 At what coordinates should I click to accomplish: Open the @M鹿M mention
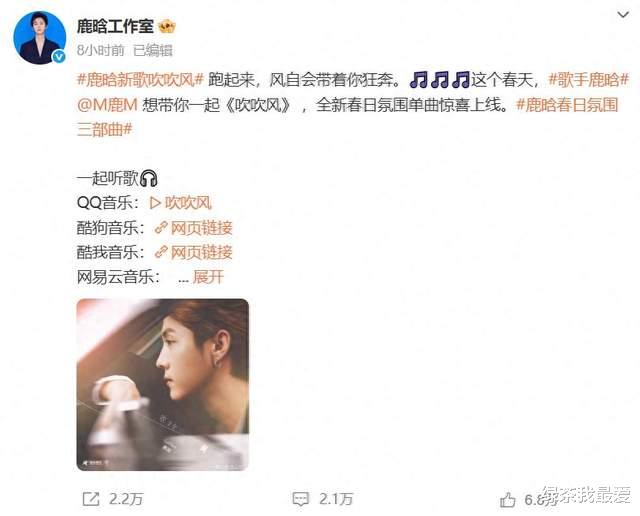click(107, 105)
